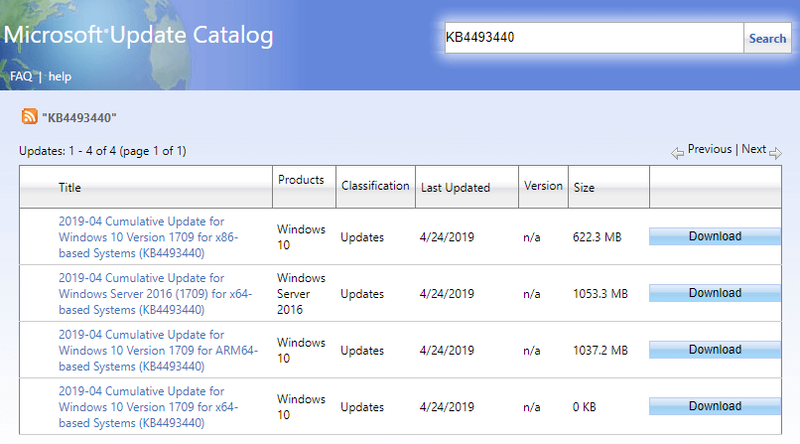This screenshot has height=444, width=800.
Task: Sort results by Last Updated column
Action: click(455, 188)
